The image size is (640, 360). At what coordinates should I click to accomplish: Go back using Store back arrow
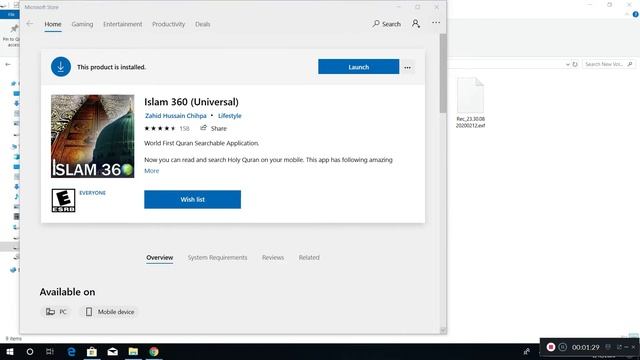[x=29, y=24]
